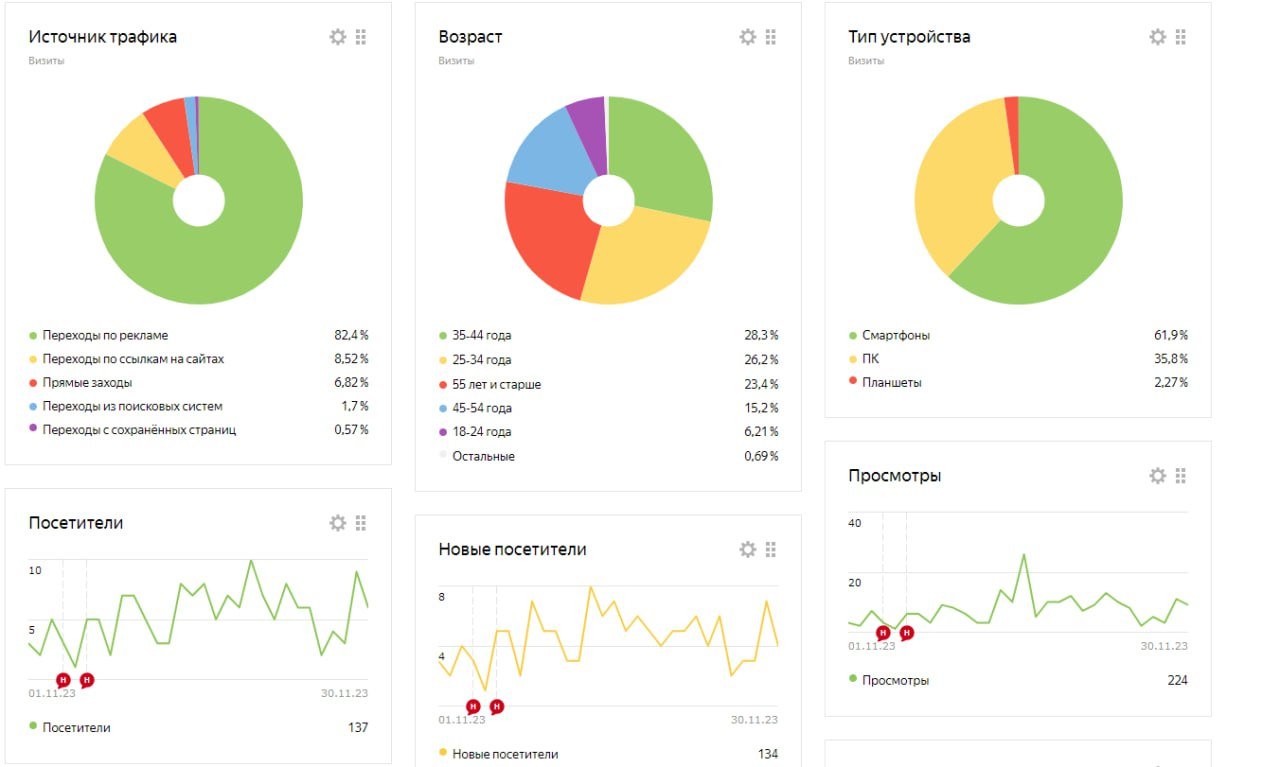Viewport: 1280px width, 767px height.
Task: Click grid handle icon of Возраст widget
Action: pyautogui.click(x=771, y=37)
